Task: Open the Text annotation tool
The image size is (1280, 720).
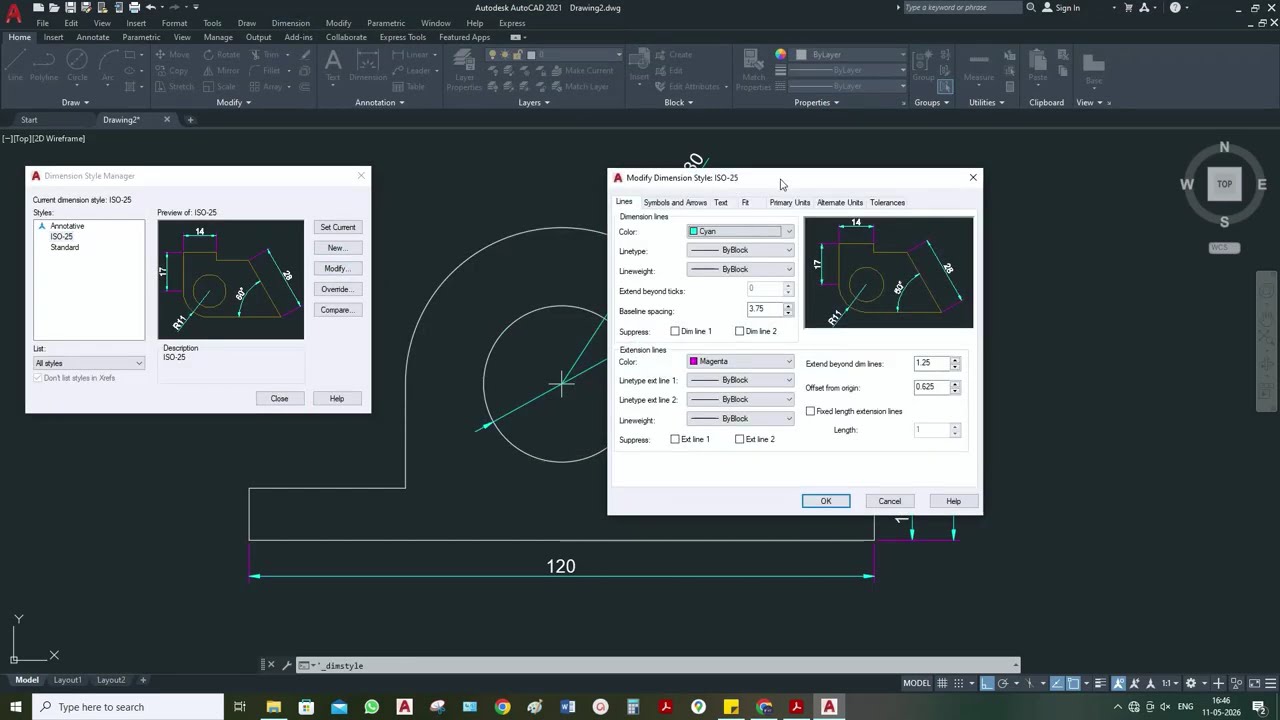Action: pyautogui.click(x=333, y=65)
